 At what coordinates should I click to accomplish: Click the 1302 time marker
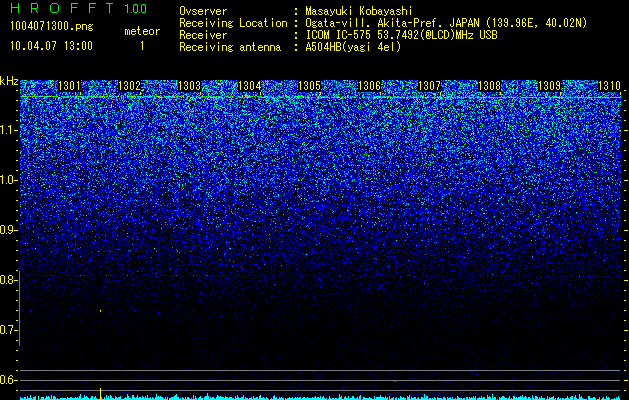click(x=130, y=86)
